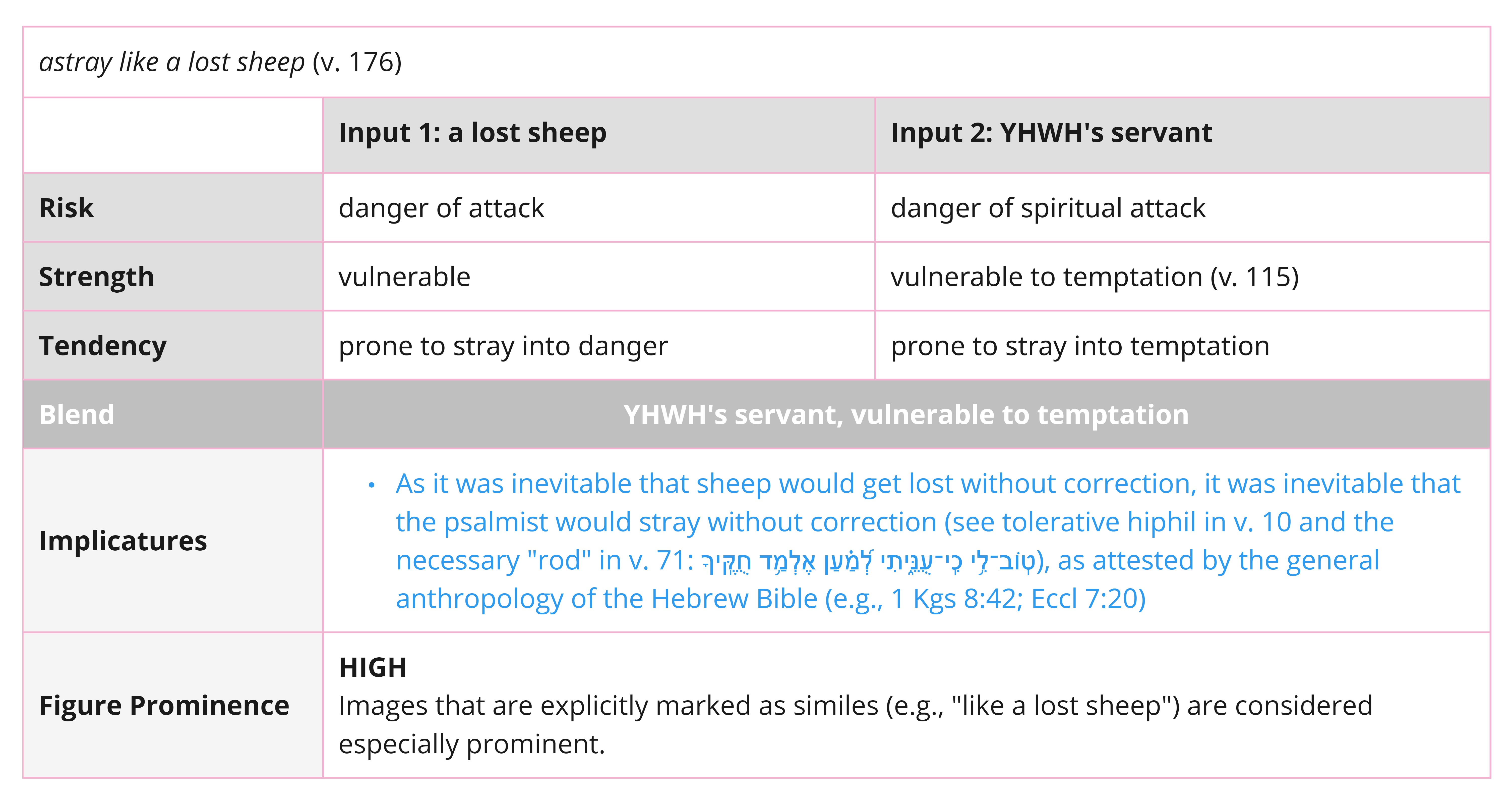
Task: Select the 'Input 1: a lost sheep' header
Action: (472, 133)
